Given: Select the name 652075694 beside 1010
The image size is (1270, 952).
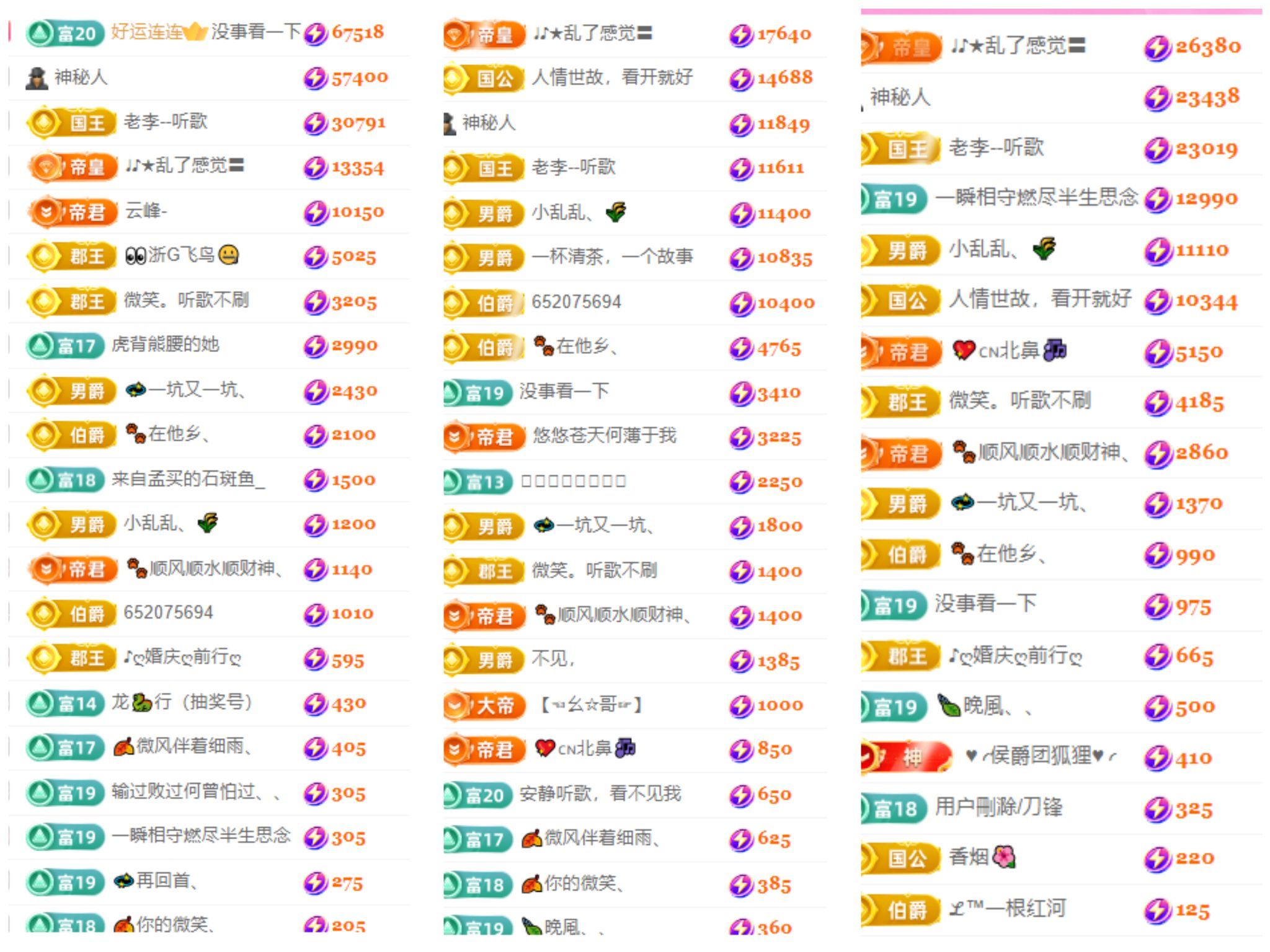Looking at the screenshot, I should coord(168,612).
